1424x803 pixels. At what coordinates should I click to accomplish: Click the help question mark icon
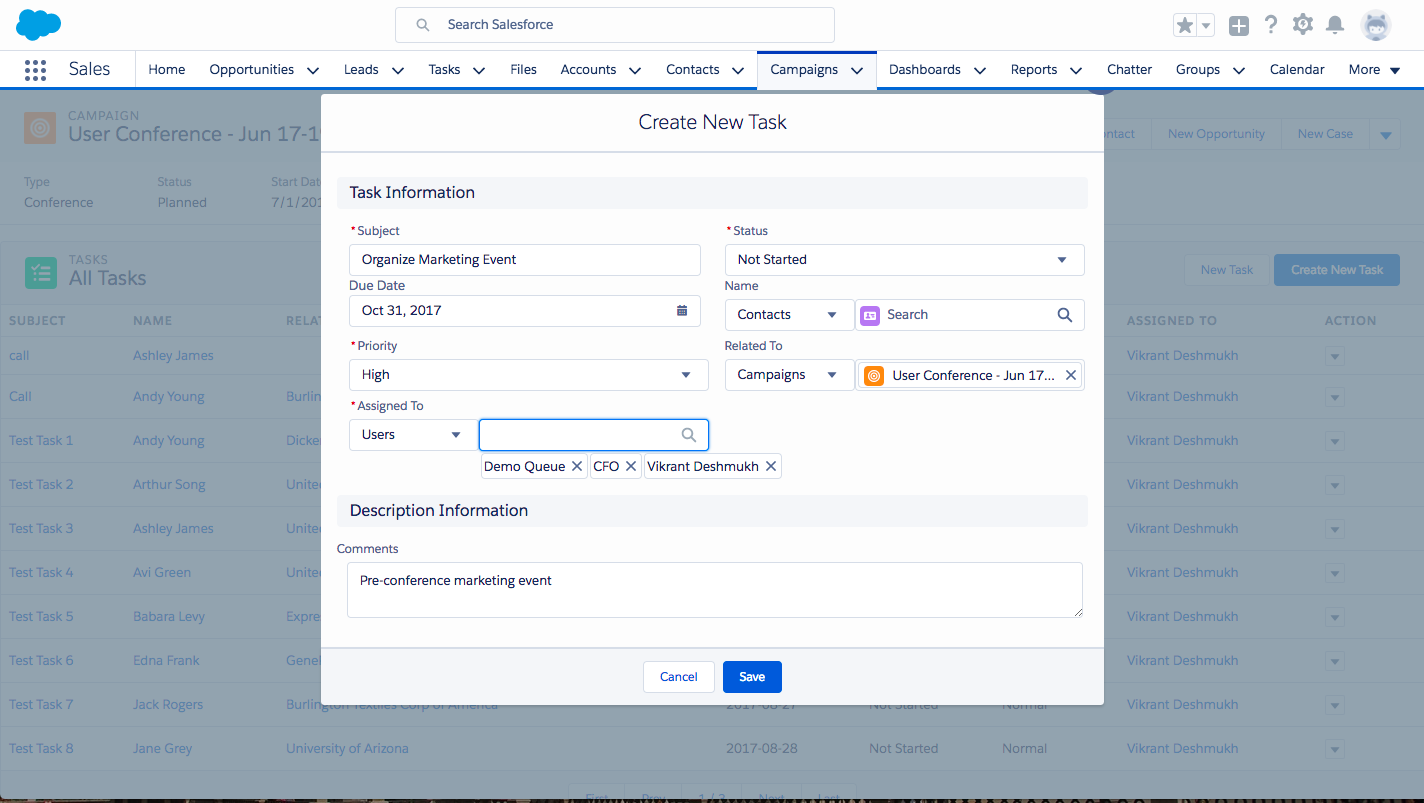click(x=1271, y=24)
